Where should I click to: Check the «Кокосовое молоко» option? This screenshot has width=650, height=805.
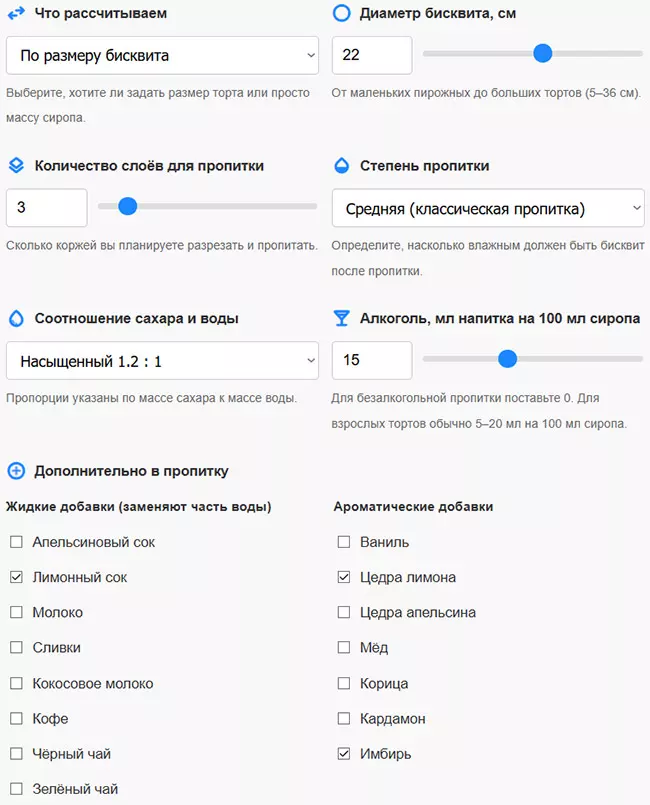coord(15,683)
